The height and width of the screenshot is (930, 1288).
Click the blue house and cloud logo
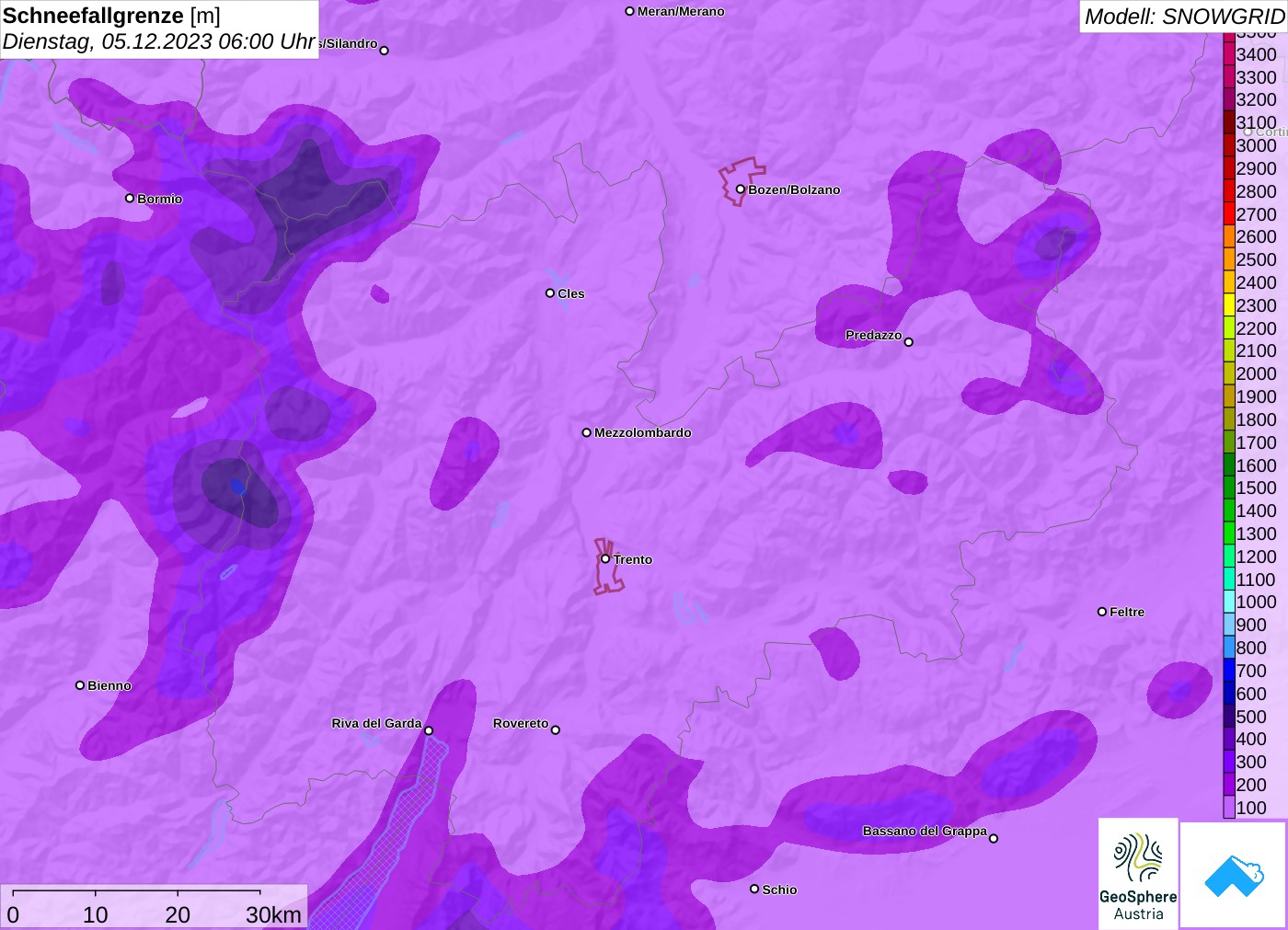point(1234,875)
